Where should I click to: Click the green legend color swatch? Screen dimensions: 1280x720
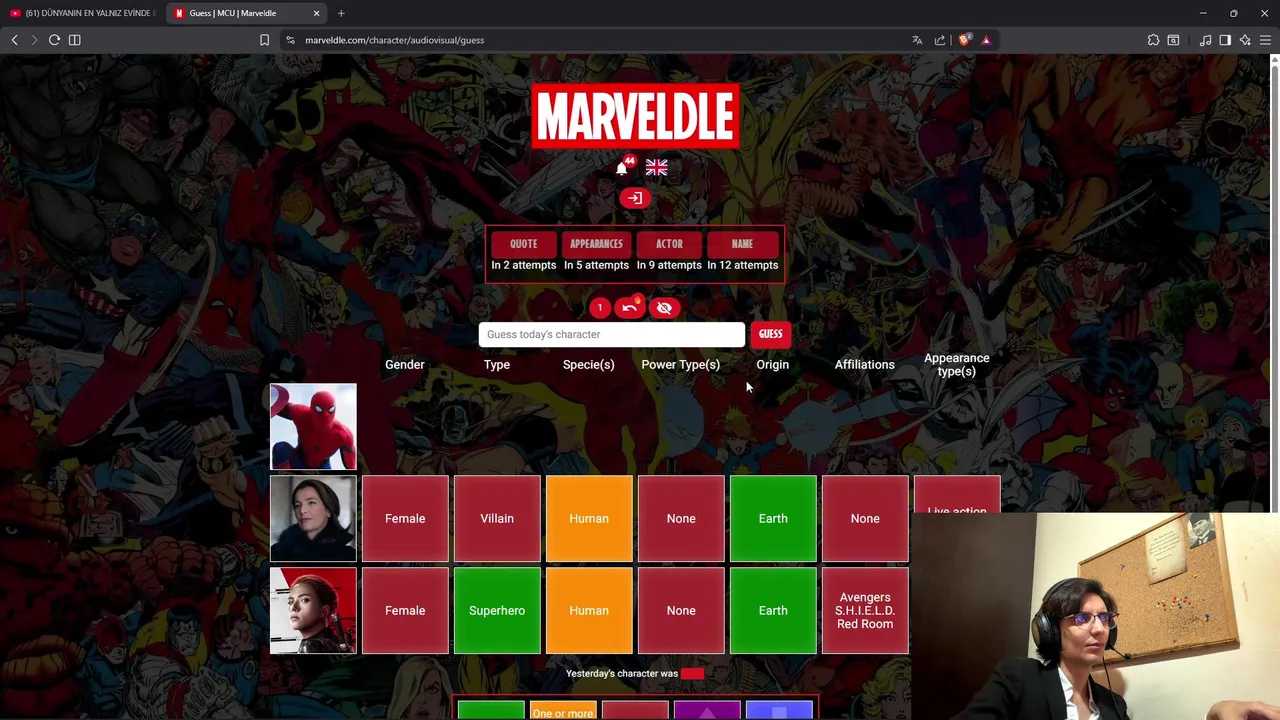pyautogui.click(x=491, y=711)
